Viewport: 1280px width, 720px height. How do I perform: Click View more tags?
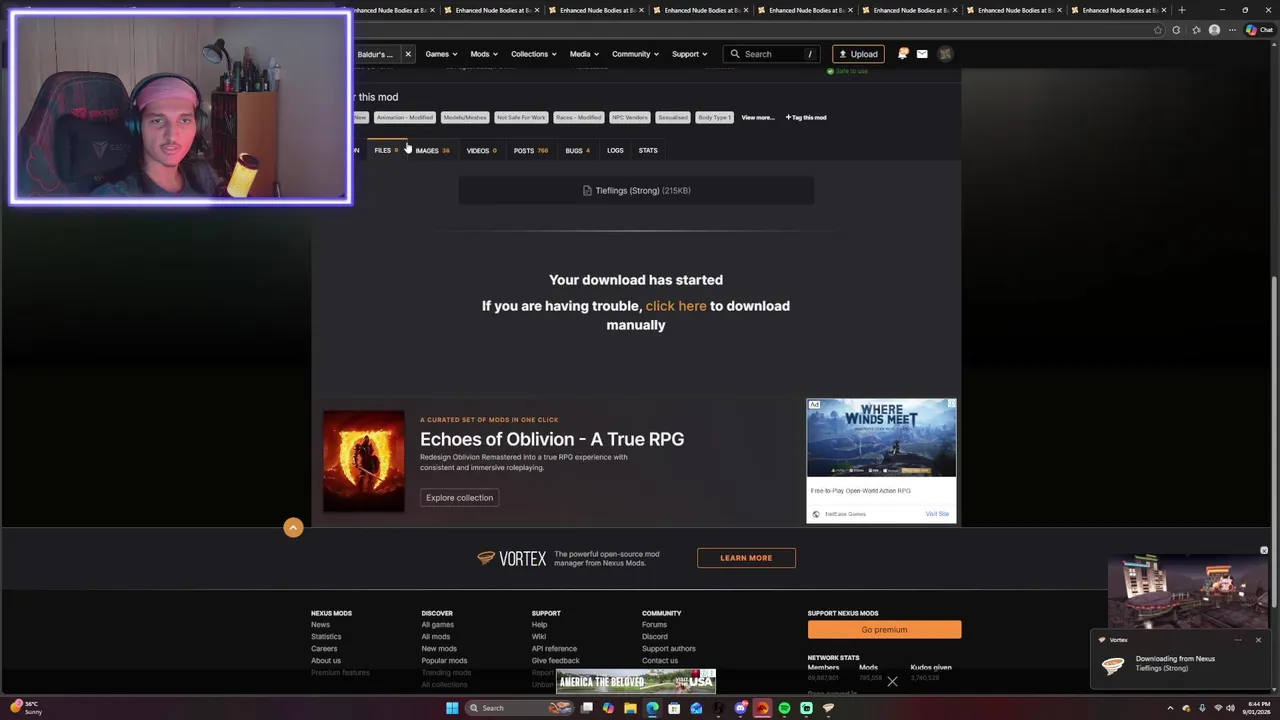tap(758, 117)
